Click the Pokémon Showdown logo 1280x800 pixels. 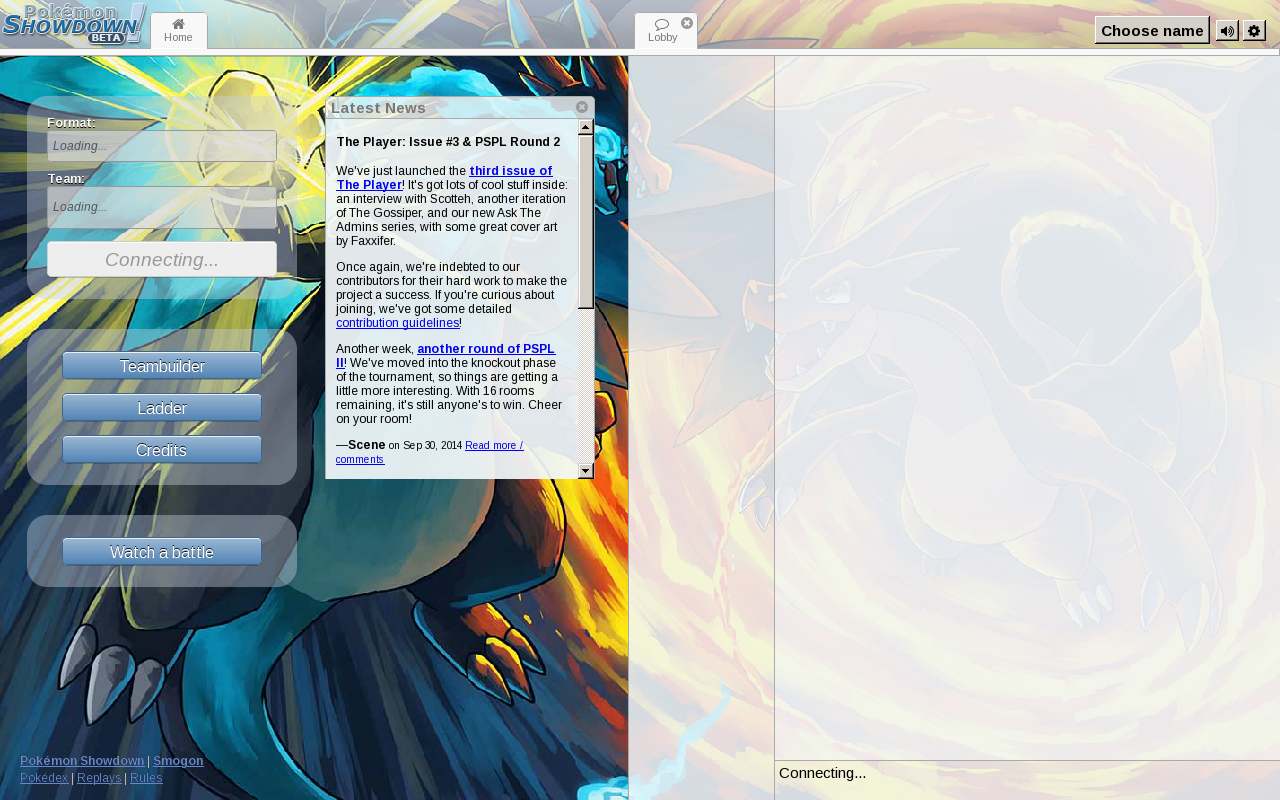click(x=74, y=25)
